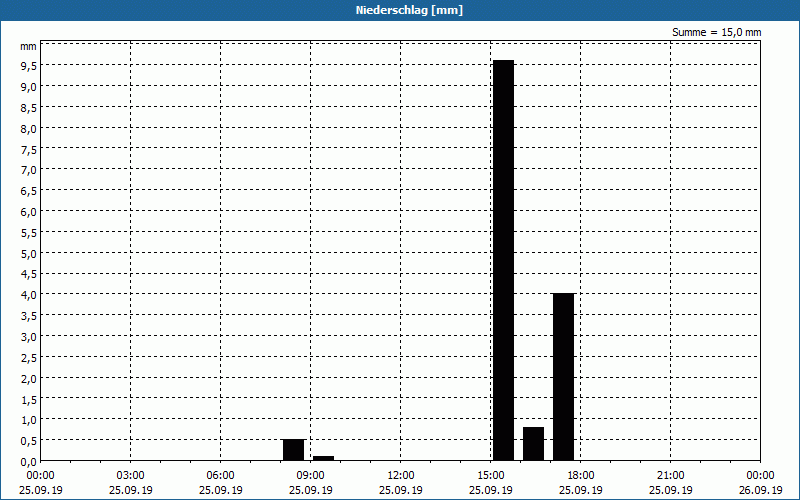Click the 9,0 y-axis label
The width and height of the screenshot is (800, 500).
point(29,87)
